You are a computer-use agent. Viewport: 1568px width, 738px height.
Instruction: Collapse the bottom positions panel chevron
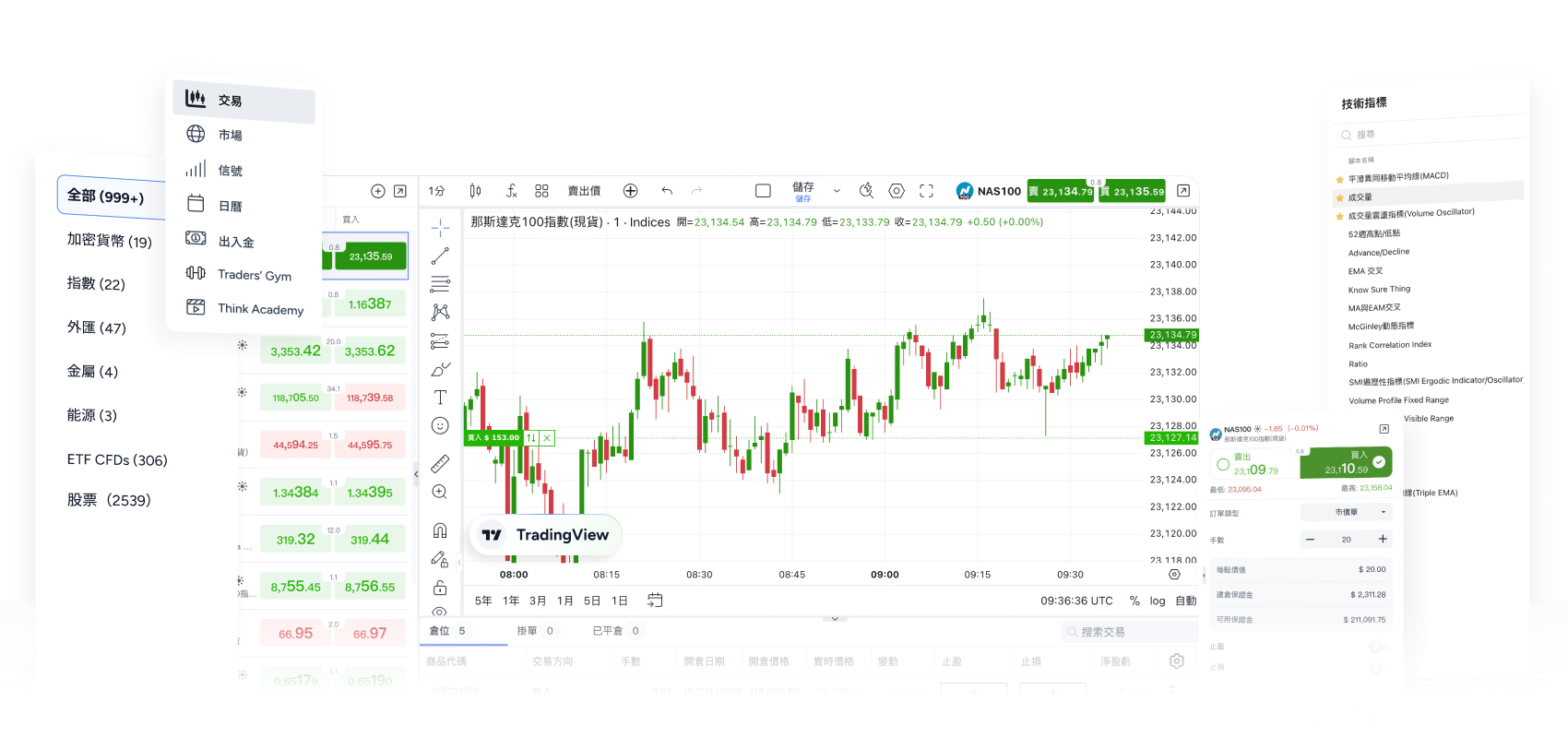click(x=835, y=619)
